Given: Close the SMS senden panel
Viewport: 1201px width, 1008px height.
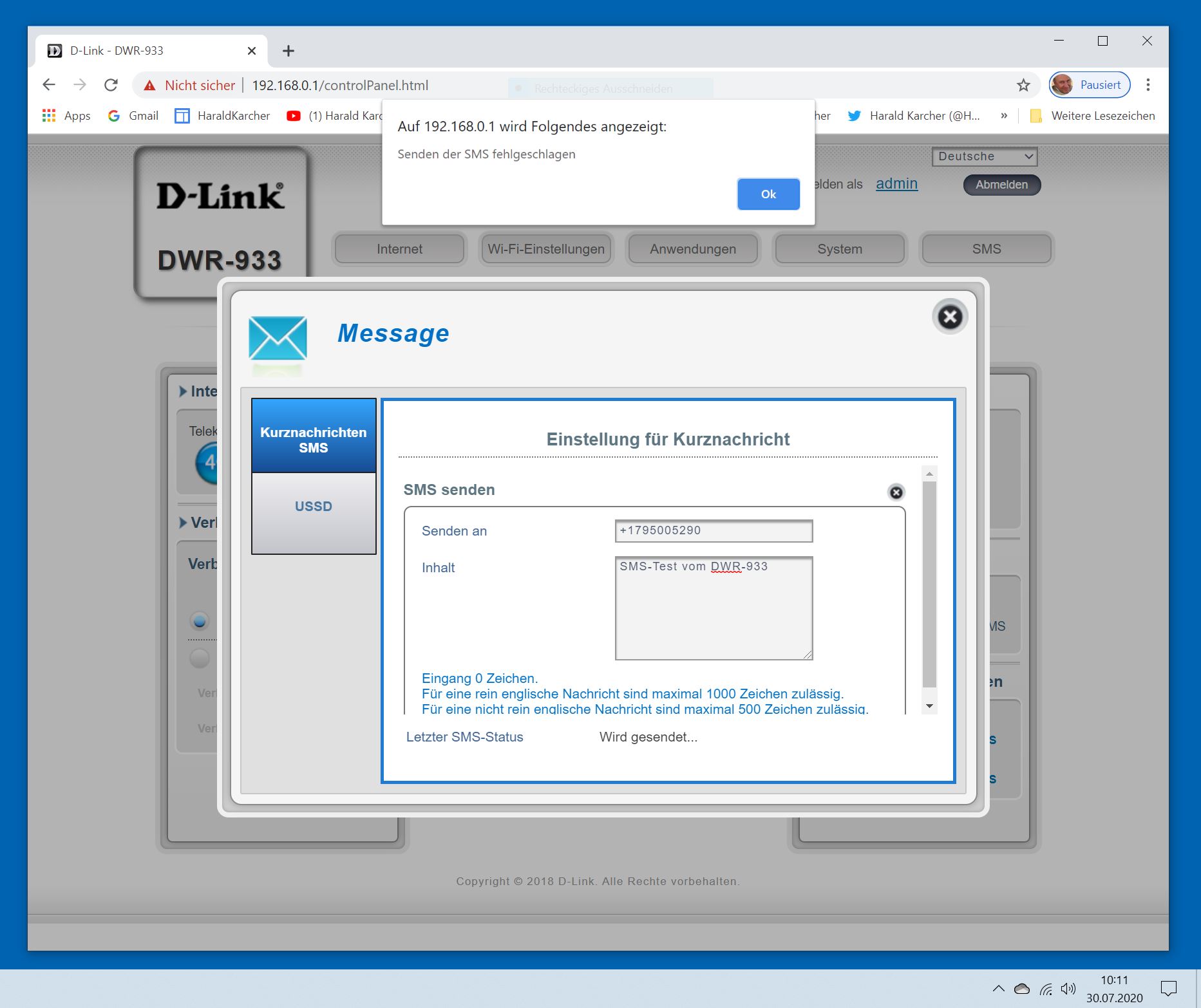Looking at the screenshot, I should pos(896,492).
